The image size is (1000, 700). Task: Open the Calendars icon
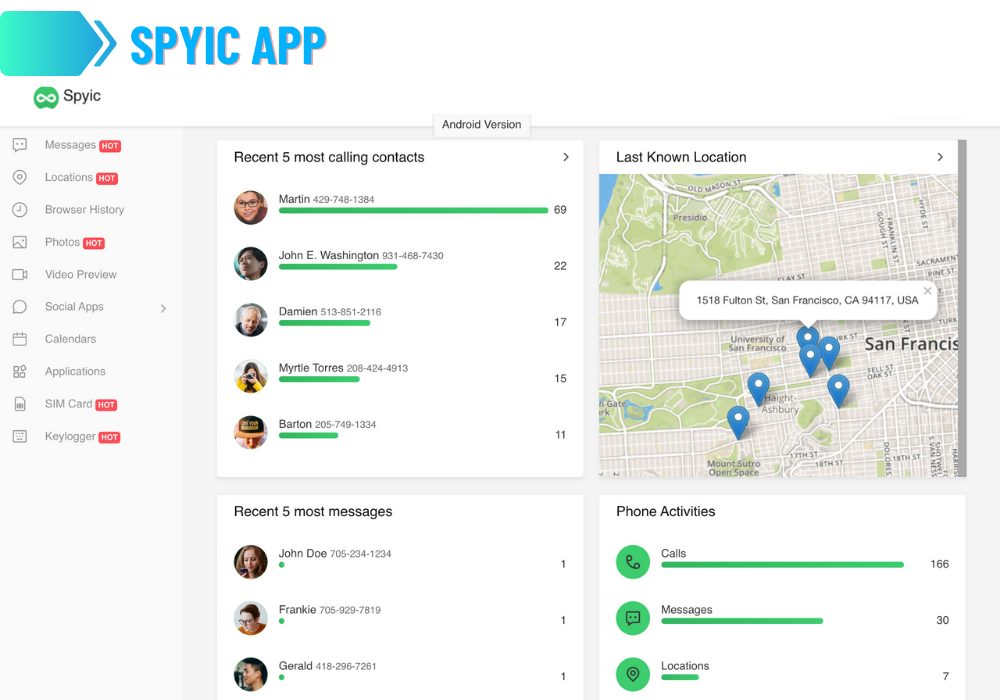click(19, 339)
